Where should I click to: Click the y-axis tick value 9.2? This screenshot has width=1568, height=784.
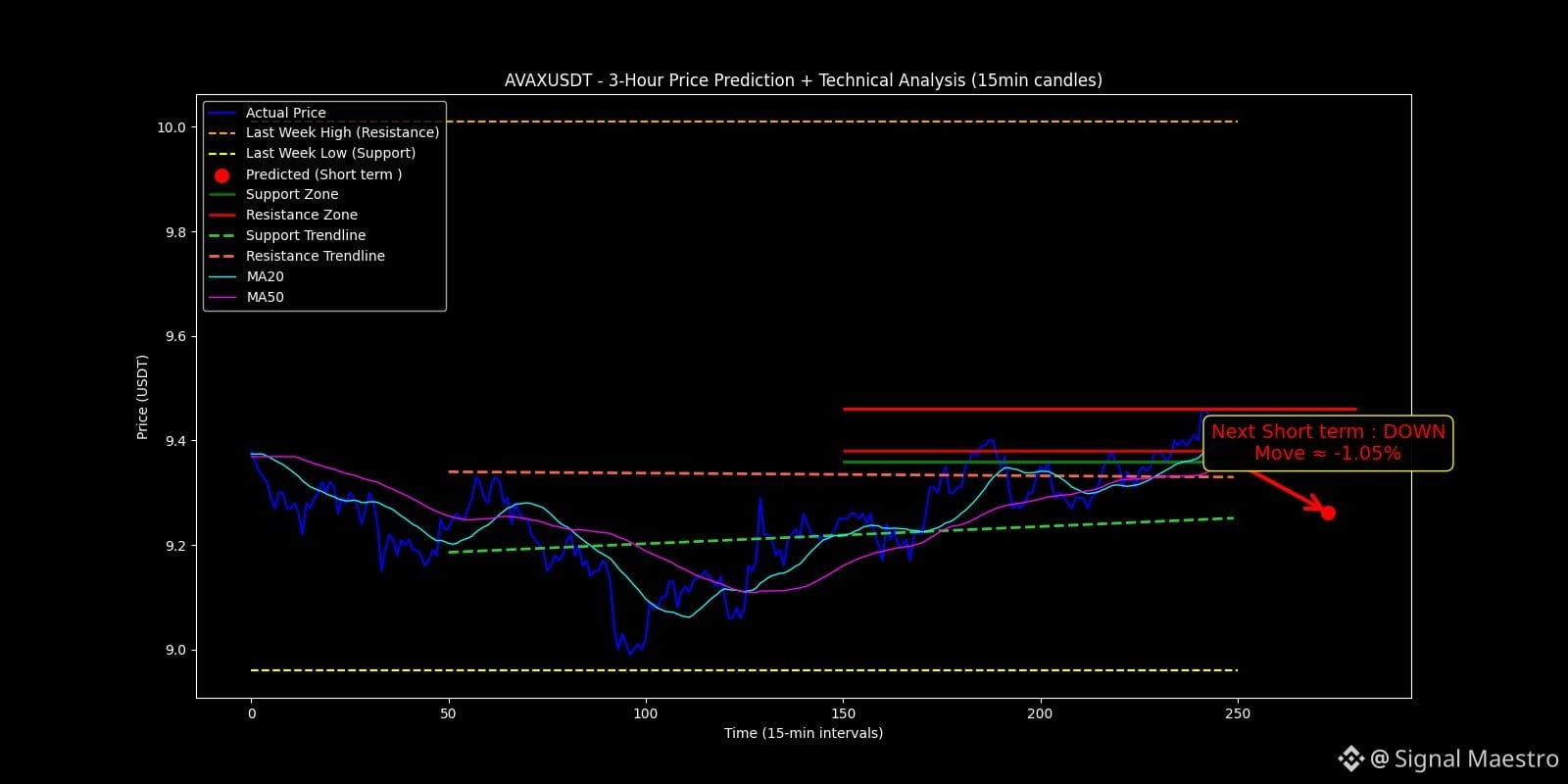[x=174, y=546]
